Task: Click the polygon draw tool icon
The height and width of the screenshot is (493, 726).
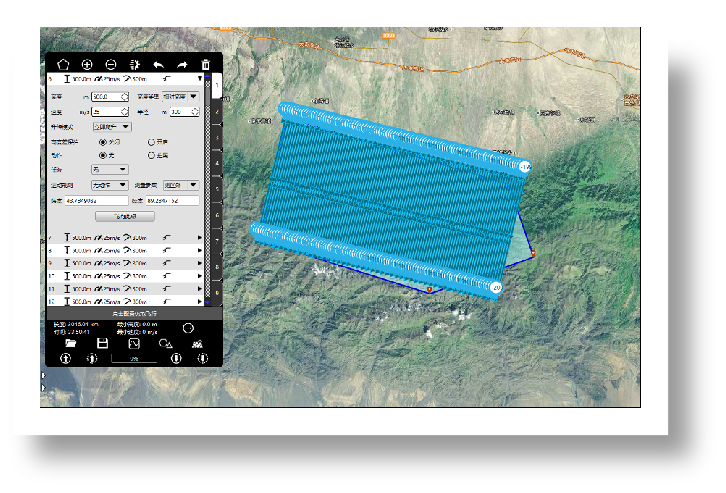Action: [63, 64]
